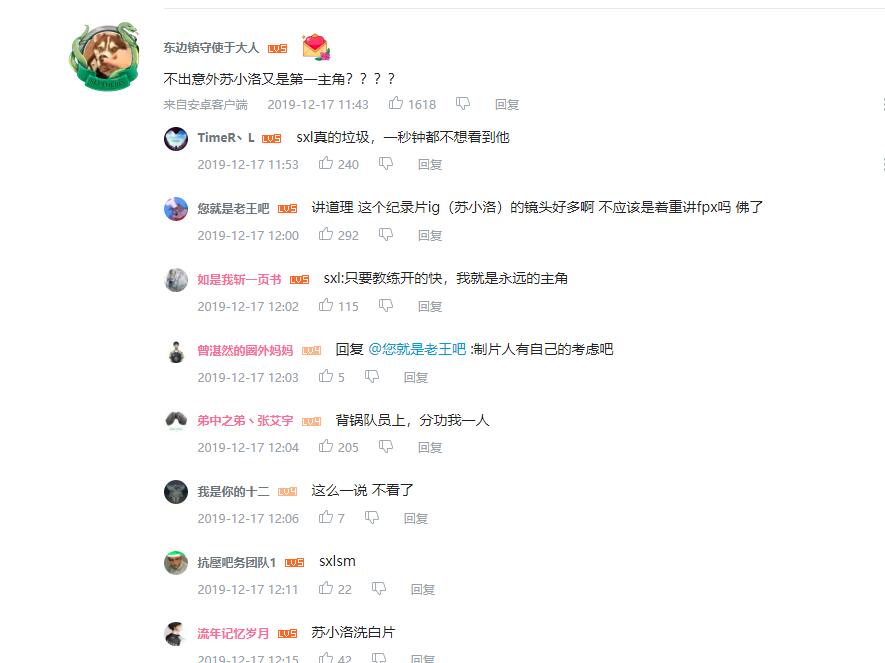Like the sxlsm reply by 抗压吧务团队1
885x663 pixels.
[x=326, y=589]
